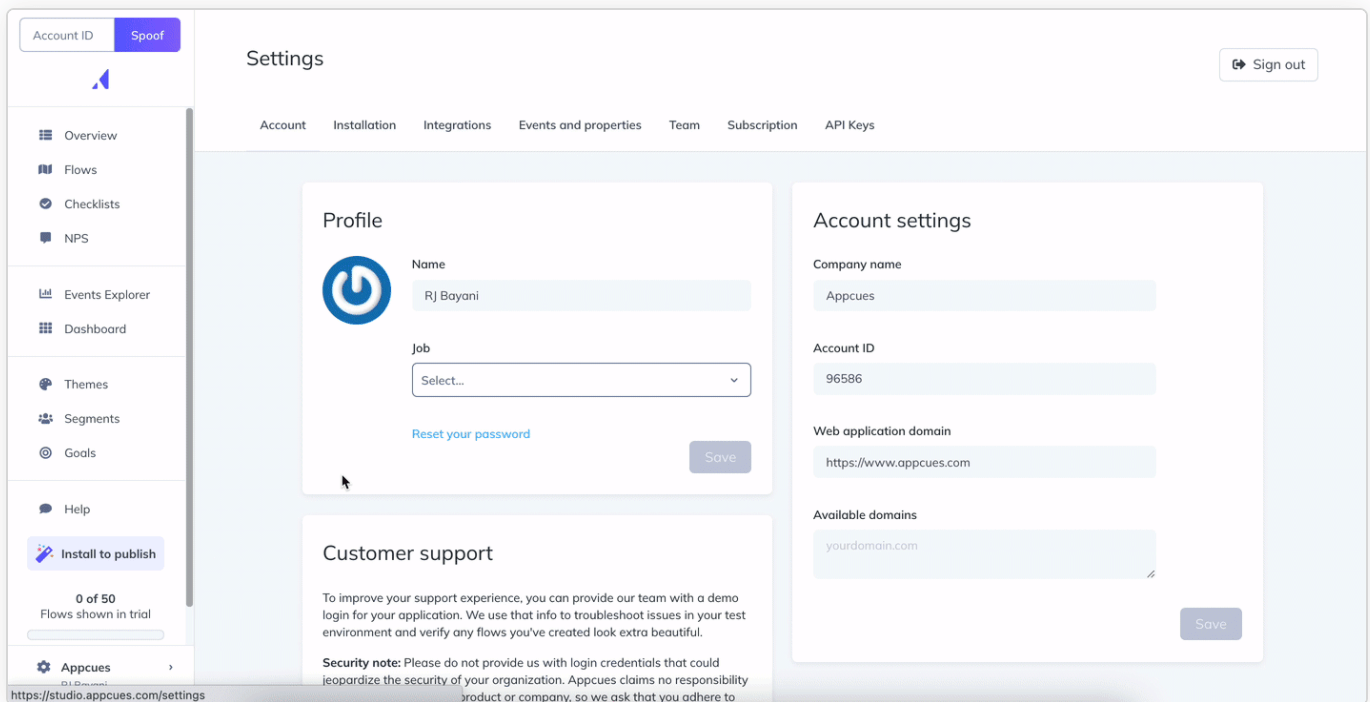Image resolution: width=1370 pixels, height=702 pixels.
Task: Click the Account ID spoof input field
Action: (67, 35)
